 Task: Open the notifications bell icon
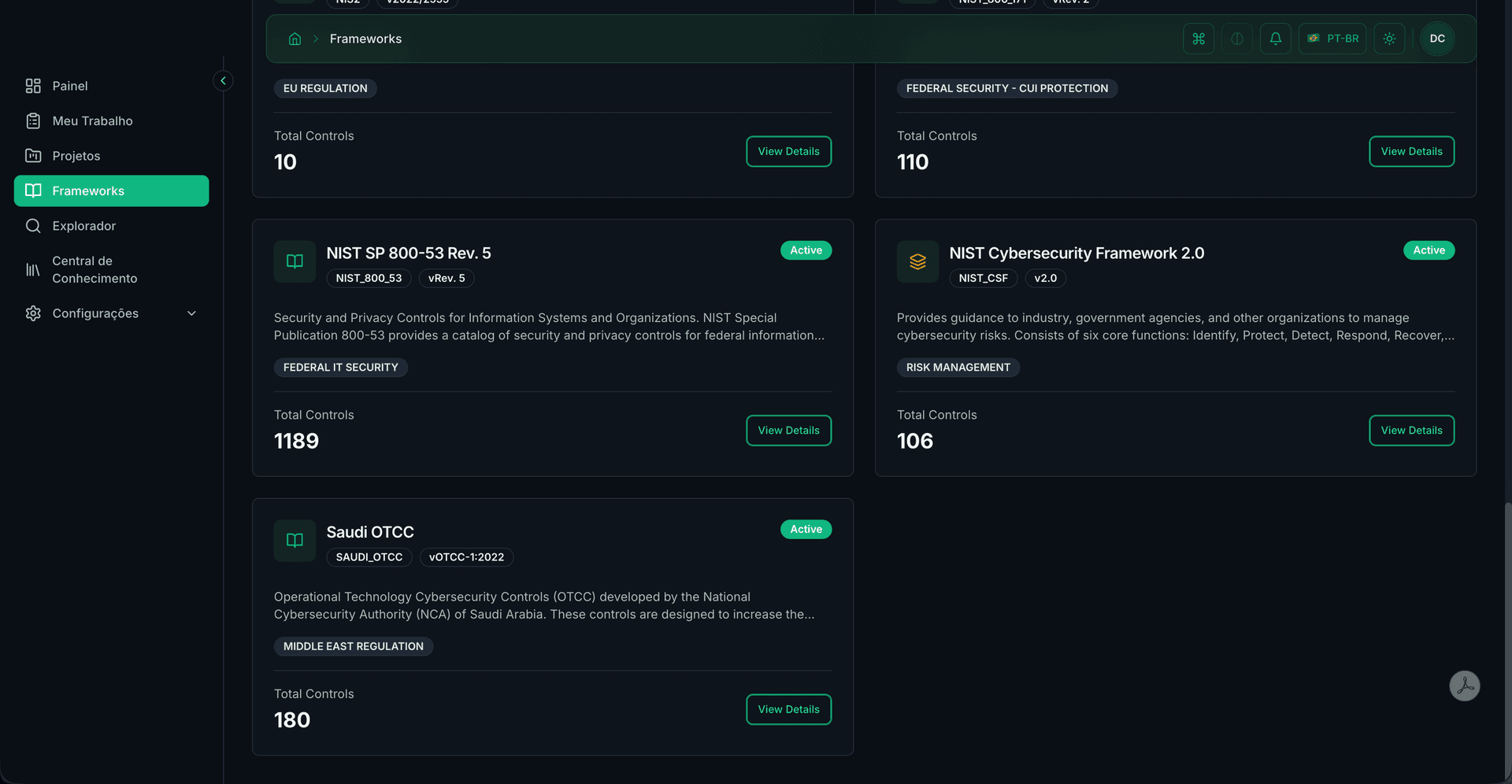click(1275, 38)
